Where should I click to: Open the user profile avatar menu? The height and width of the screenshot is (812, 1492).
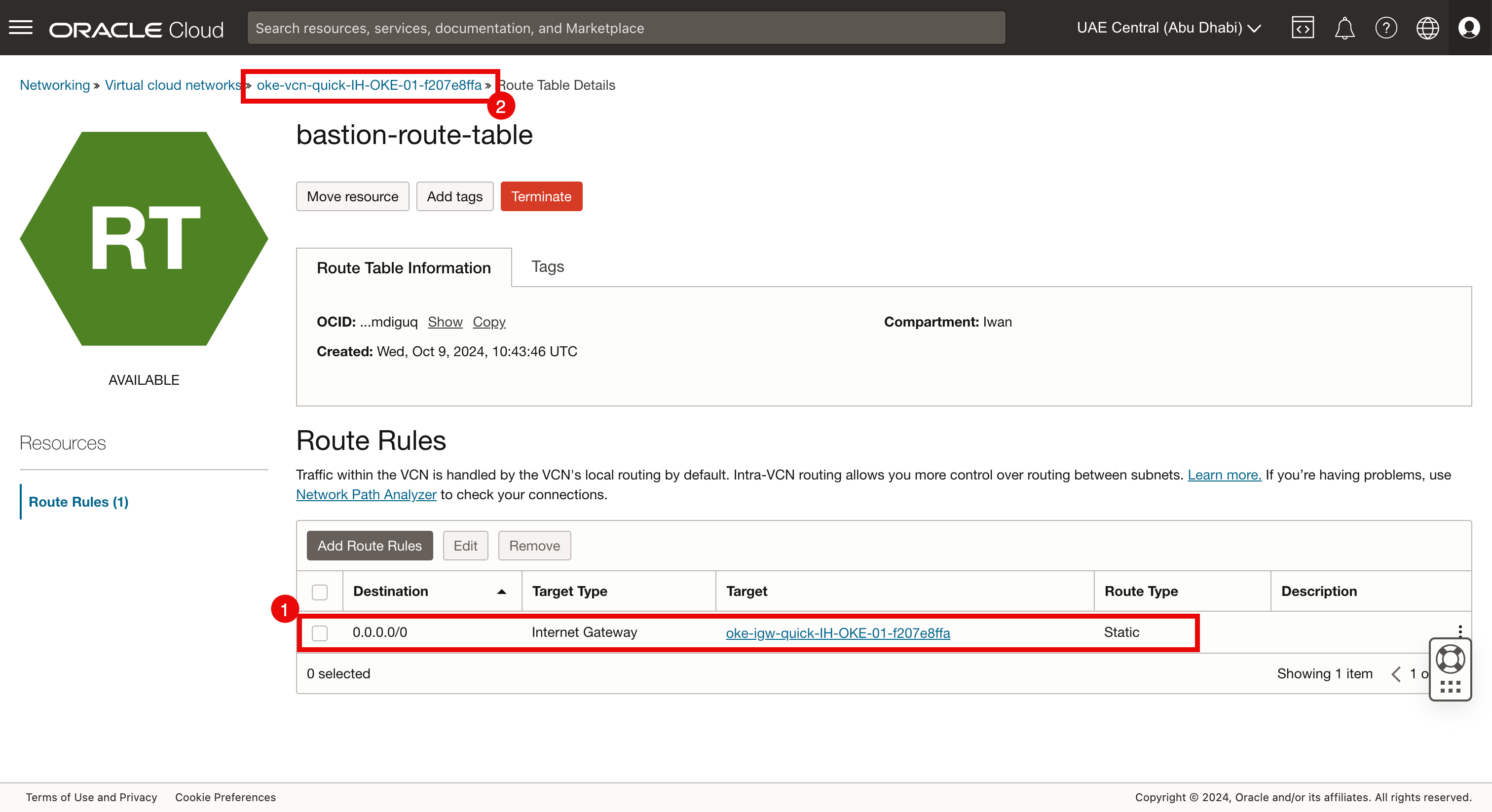pos(1469,27)
